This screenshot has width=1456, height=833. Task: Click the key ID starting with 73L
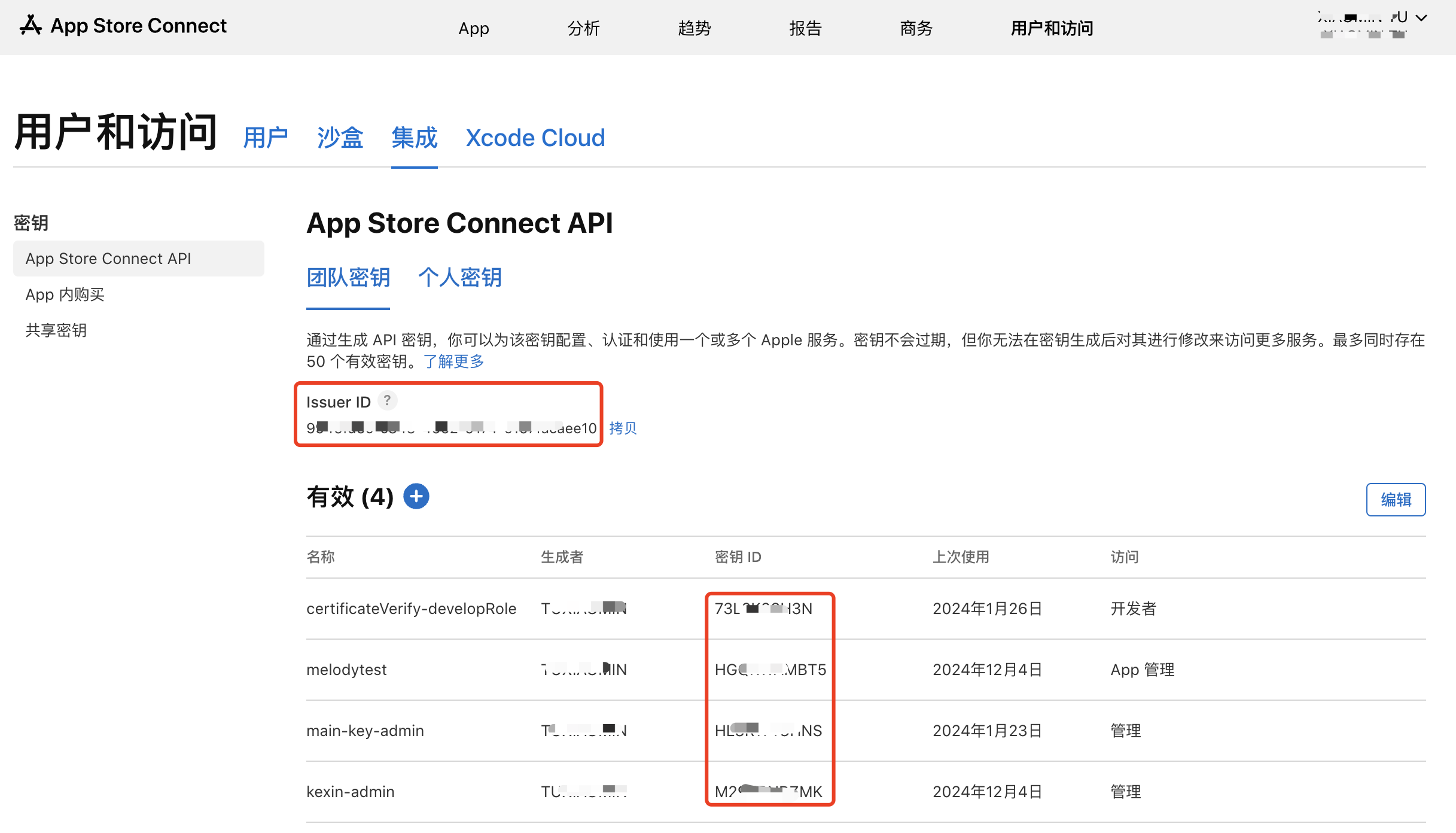point(764,609)
